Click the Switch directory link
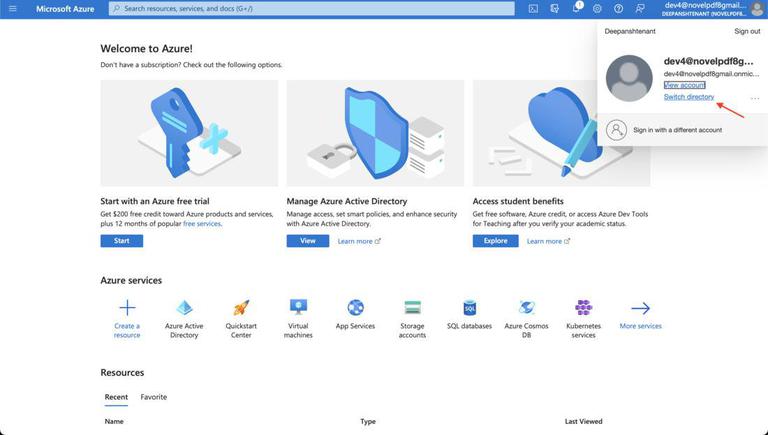This screenshot has height=435, width=768. click(689, 97)
